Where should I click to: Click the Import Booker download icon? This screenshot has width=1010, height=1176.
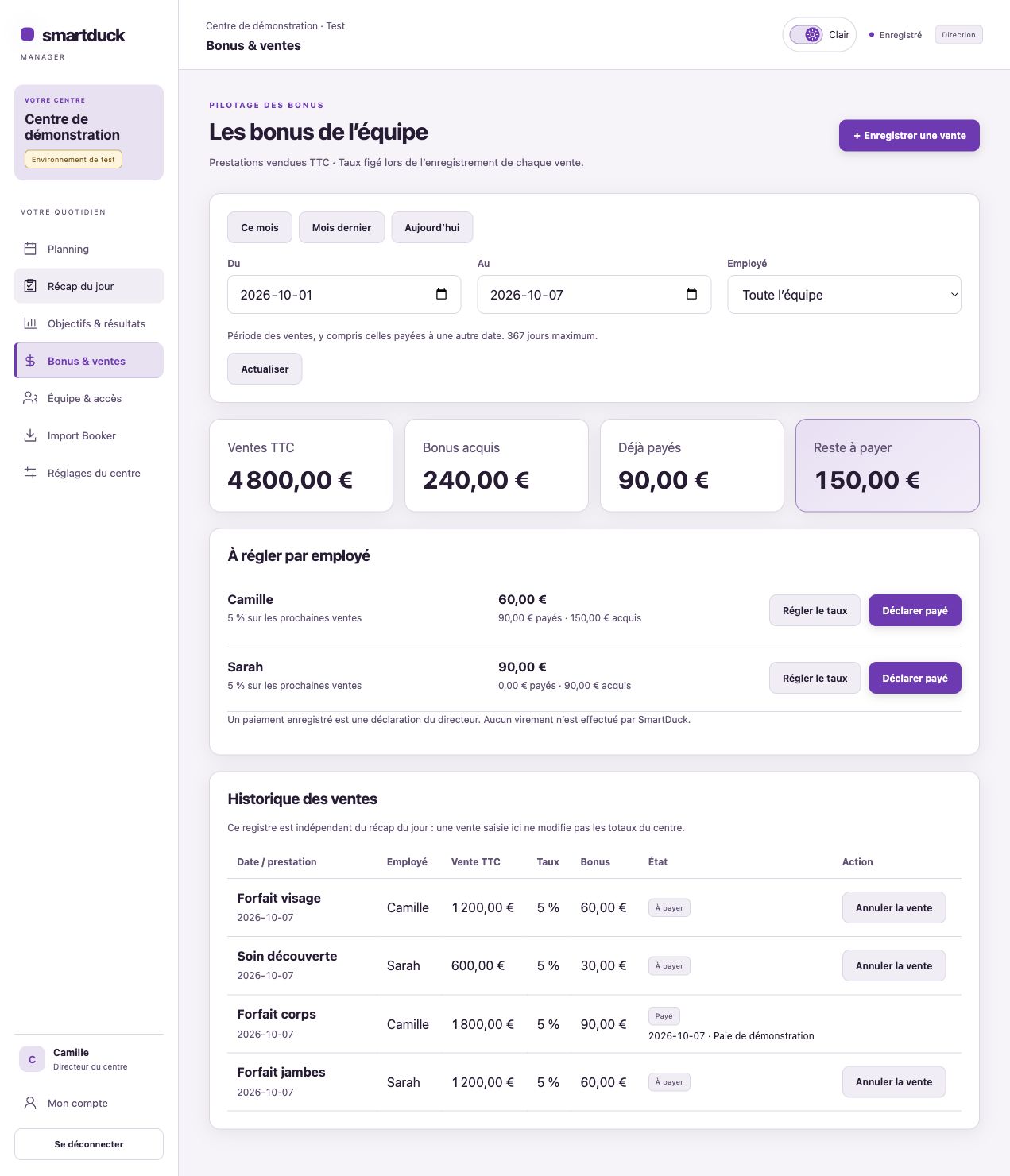click(x=30, y=435)
